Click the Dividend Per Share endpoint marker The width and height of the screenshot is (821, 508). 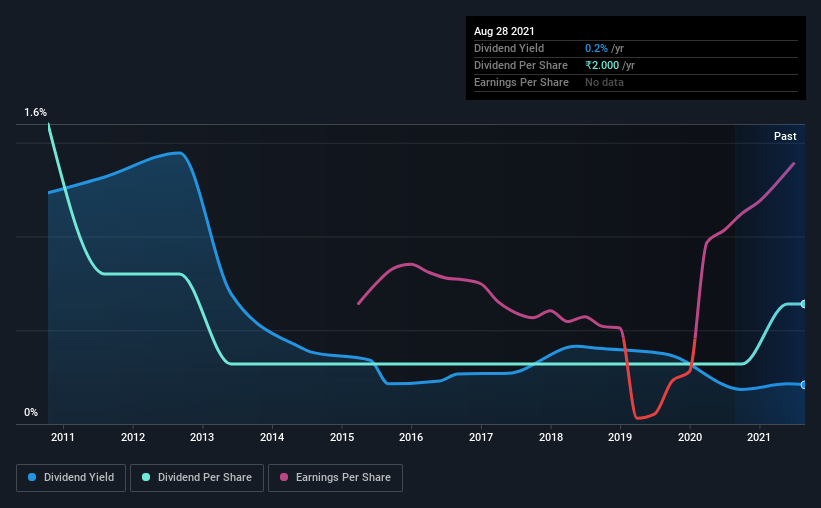coord(803,304)
